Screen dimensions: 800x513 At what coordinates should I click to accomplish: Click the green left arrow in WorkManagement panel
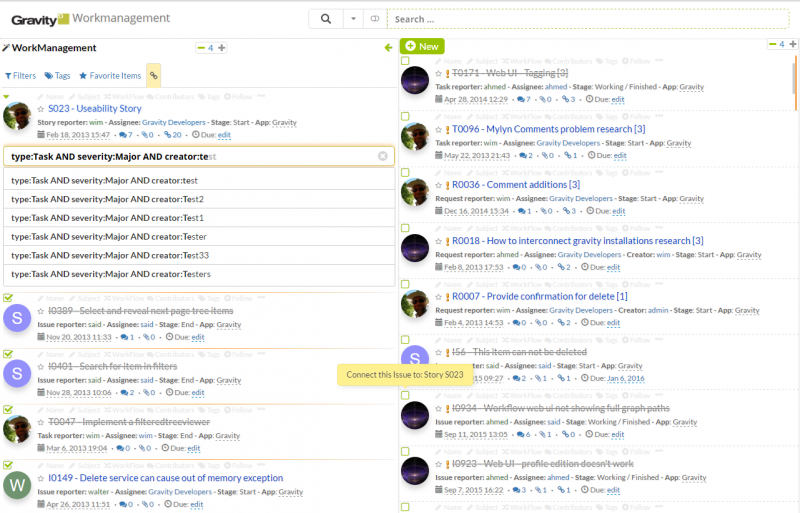click(388, 47)
